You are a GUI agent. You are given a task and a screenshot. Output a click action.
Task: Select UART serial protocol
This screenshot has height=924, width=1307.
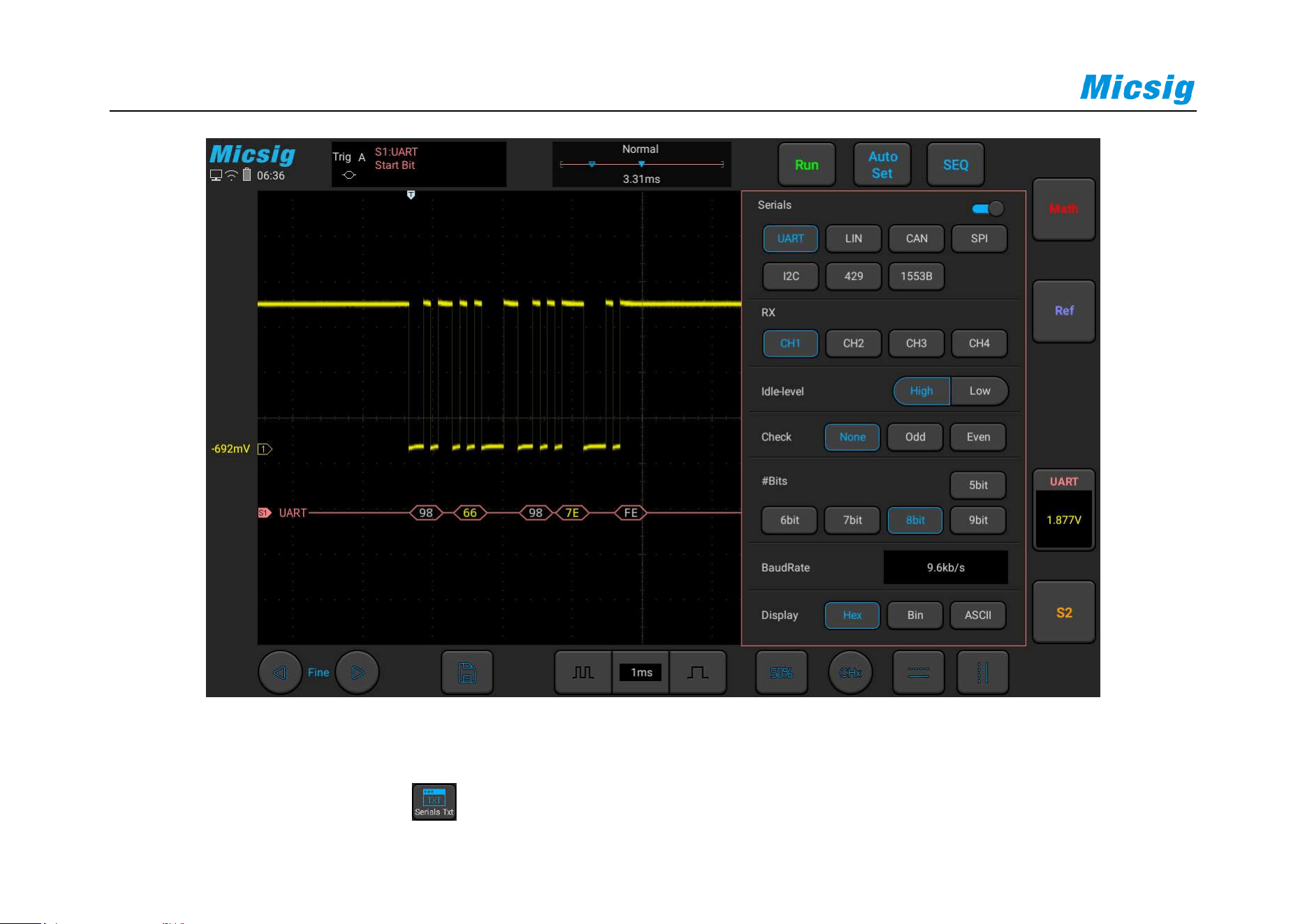tap(790, 239)
